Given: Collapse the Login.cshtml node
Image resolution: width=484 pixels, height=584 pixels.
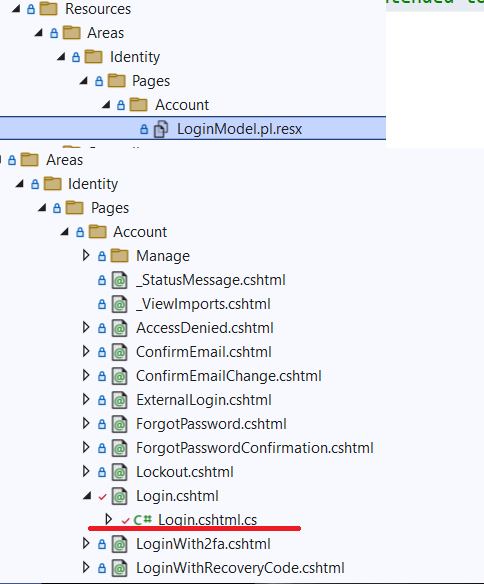Looking at the screenshot, I should [87, 496].
